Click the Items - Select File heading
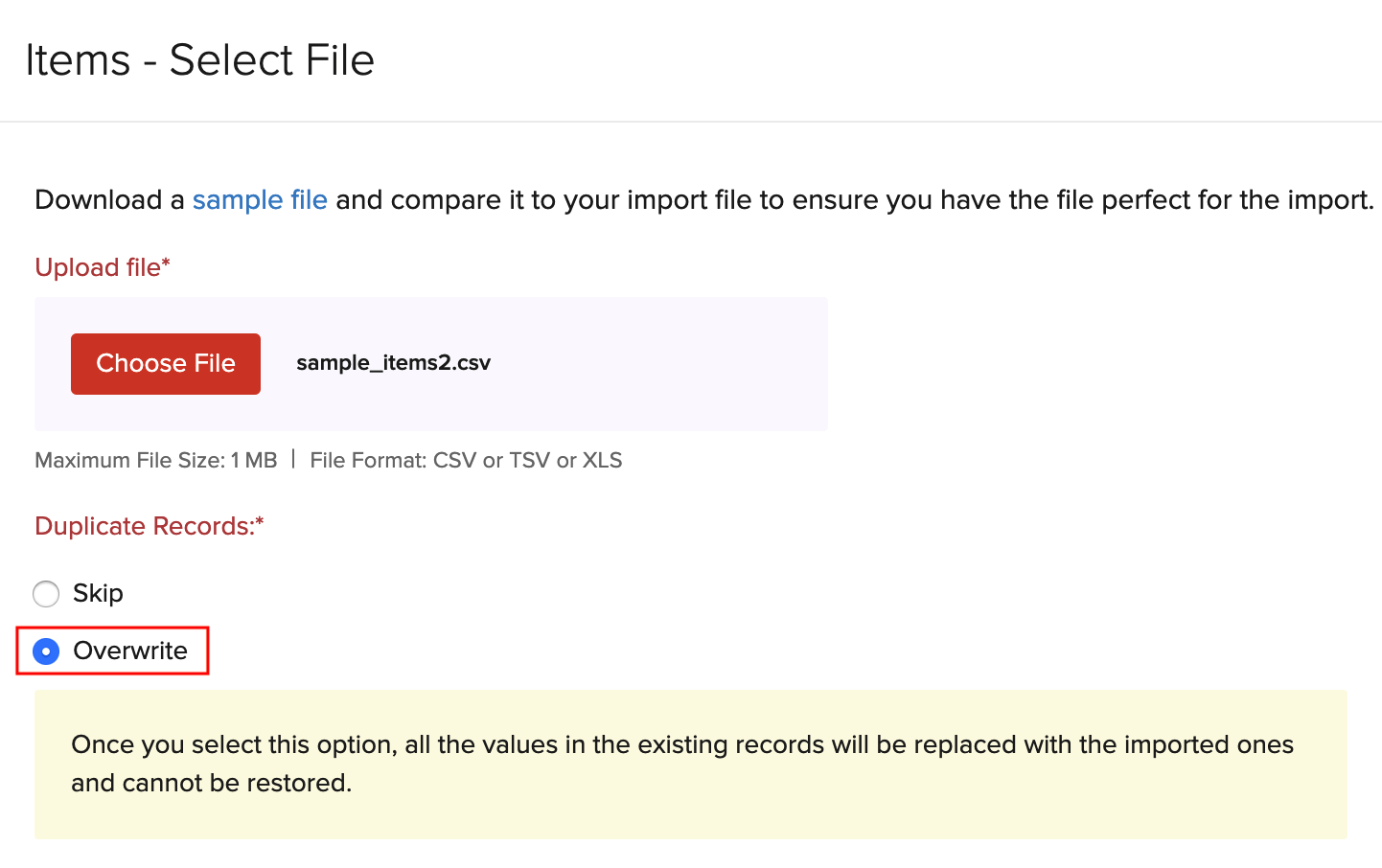The width and height of the screenshot is (1382, 868). [199, 60]
